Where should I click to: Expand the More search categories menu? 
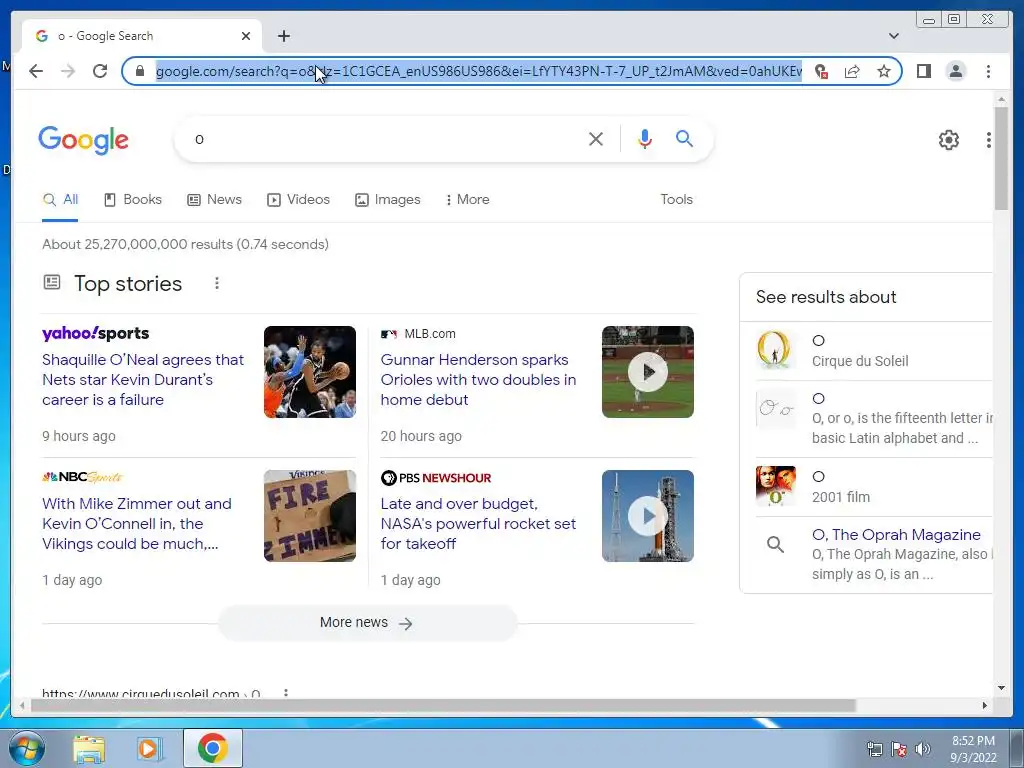click(468, 200)
